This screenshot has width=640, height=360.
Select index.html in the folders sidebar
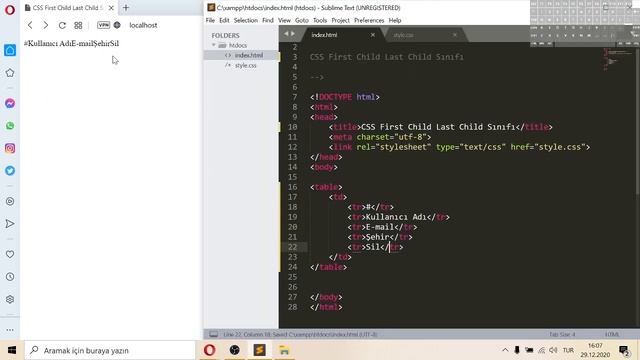click(249, 55)
